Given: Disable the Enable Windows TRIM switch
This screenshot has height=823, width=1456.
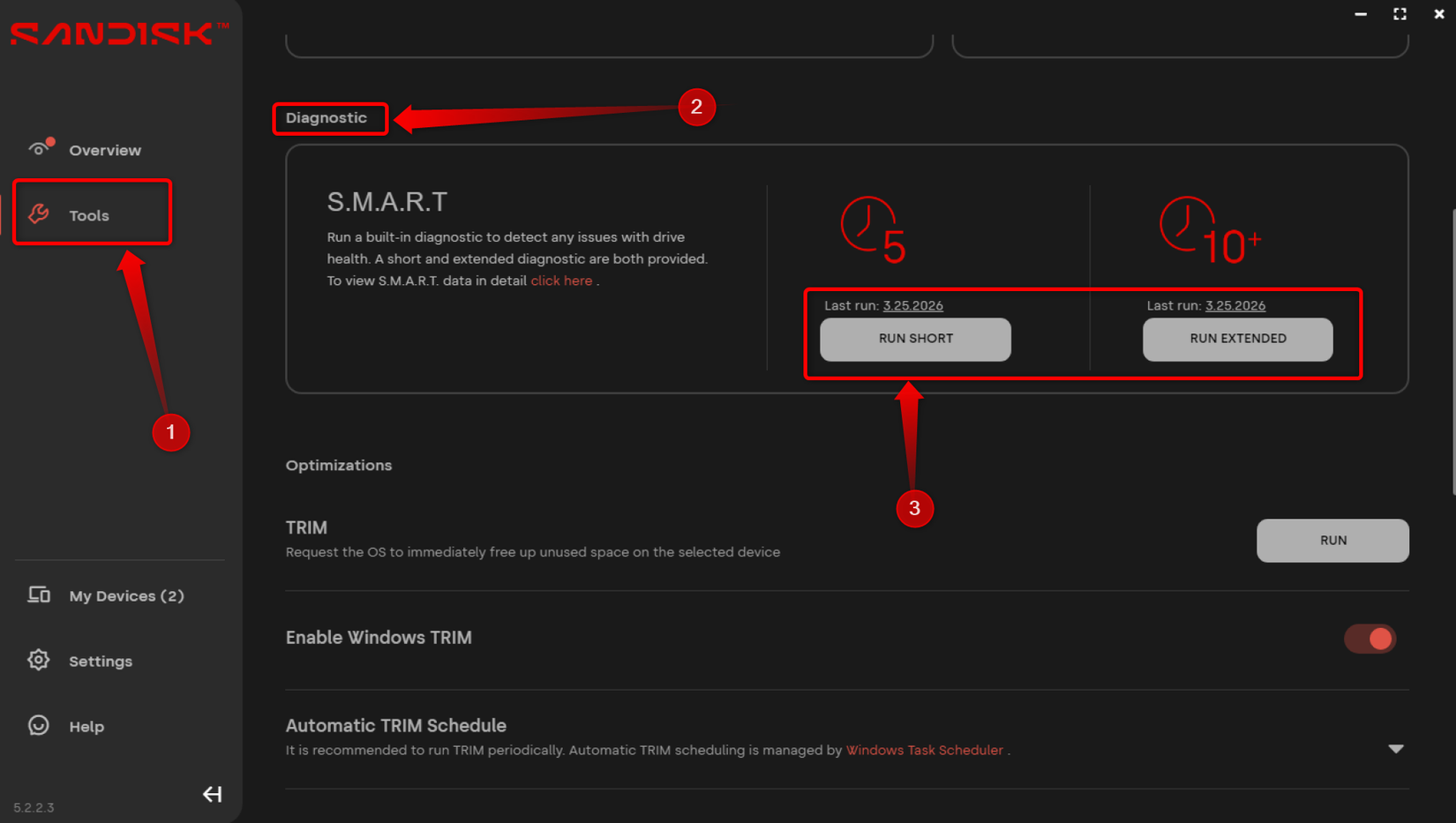Looking at the screenshot, I should [x=1370, y=638].
